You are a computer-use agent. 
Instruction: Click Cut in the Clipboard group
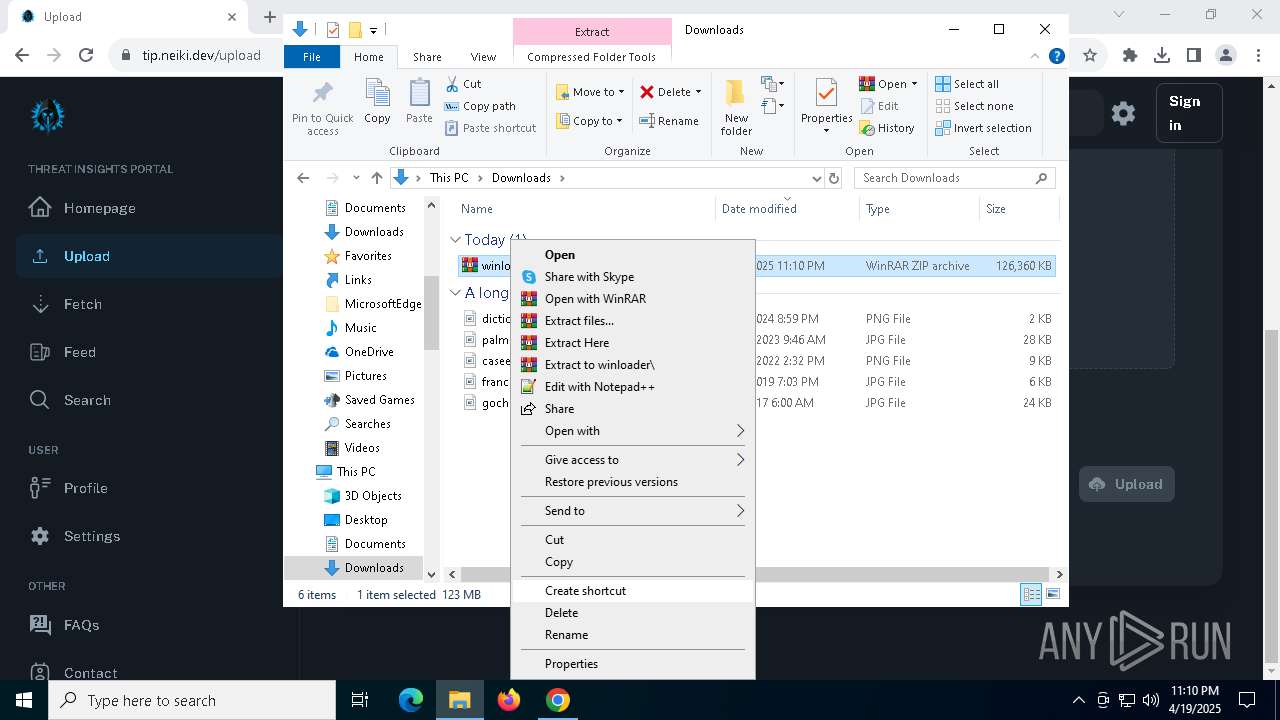[x=463, y=84]
